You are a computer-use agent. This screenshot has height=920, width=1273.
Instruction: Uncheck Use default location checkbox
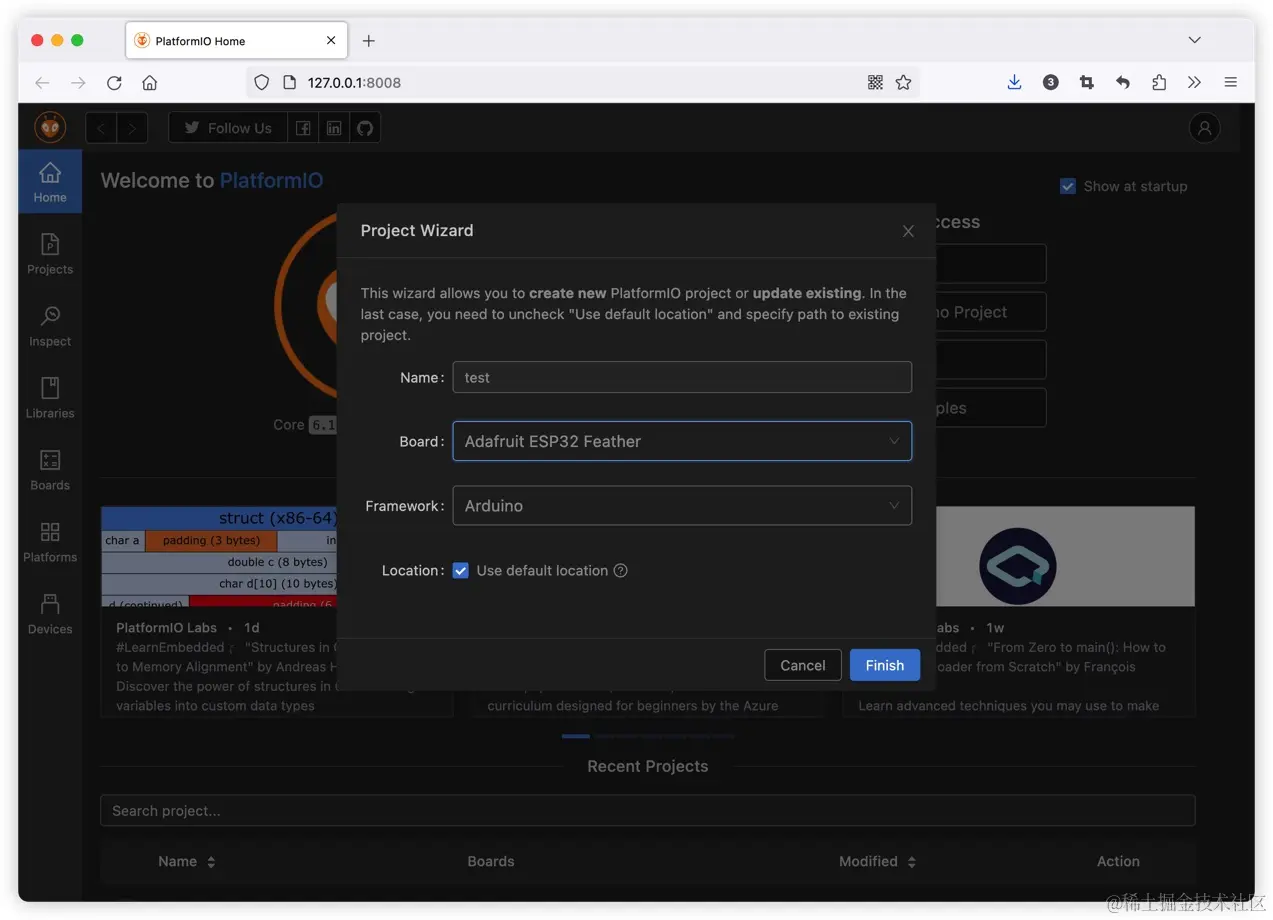(x=461, y=570)
